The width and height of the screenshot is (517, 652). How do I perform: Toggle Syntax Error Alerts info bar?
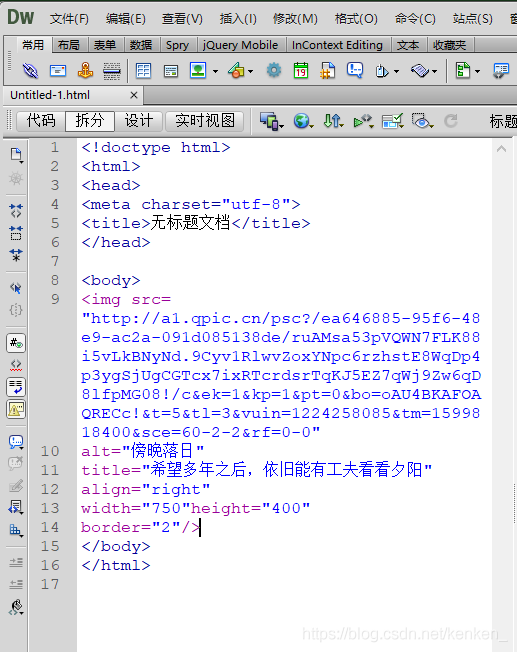point(16,410)
